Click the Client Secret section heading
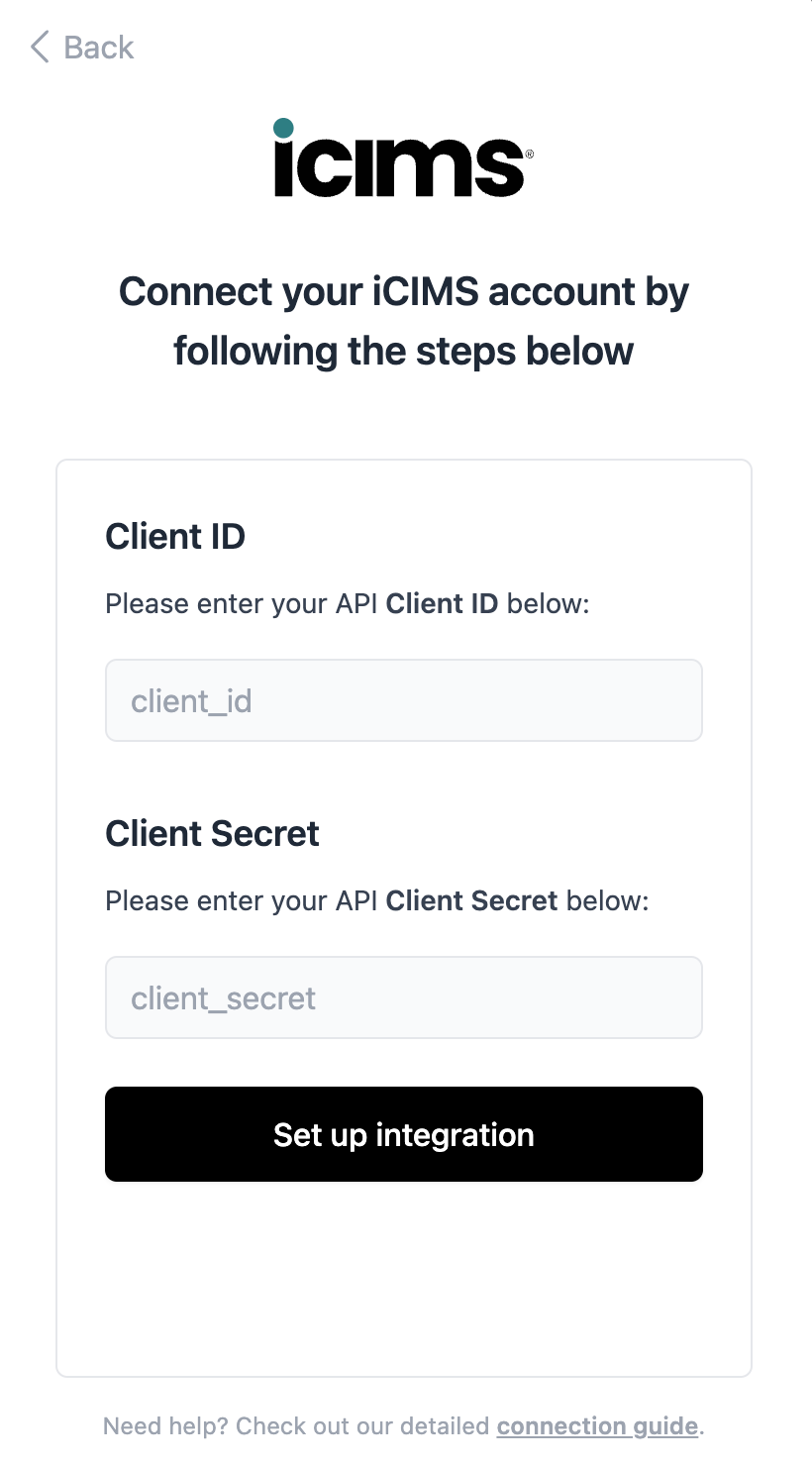812x1466 pixels. pyautogui.click(x=212, y=833)
